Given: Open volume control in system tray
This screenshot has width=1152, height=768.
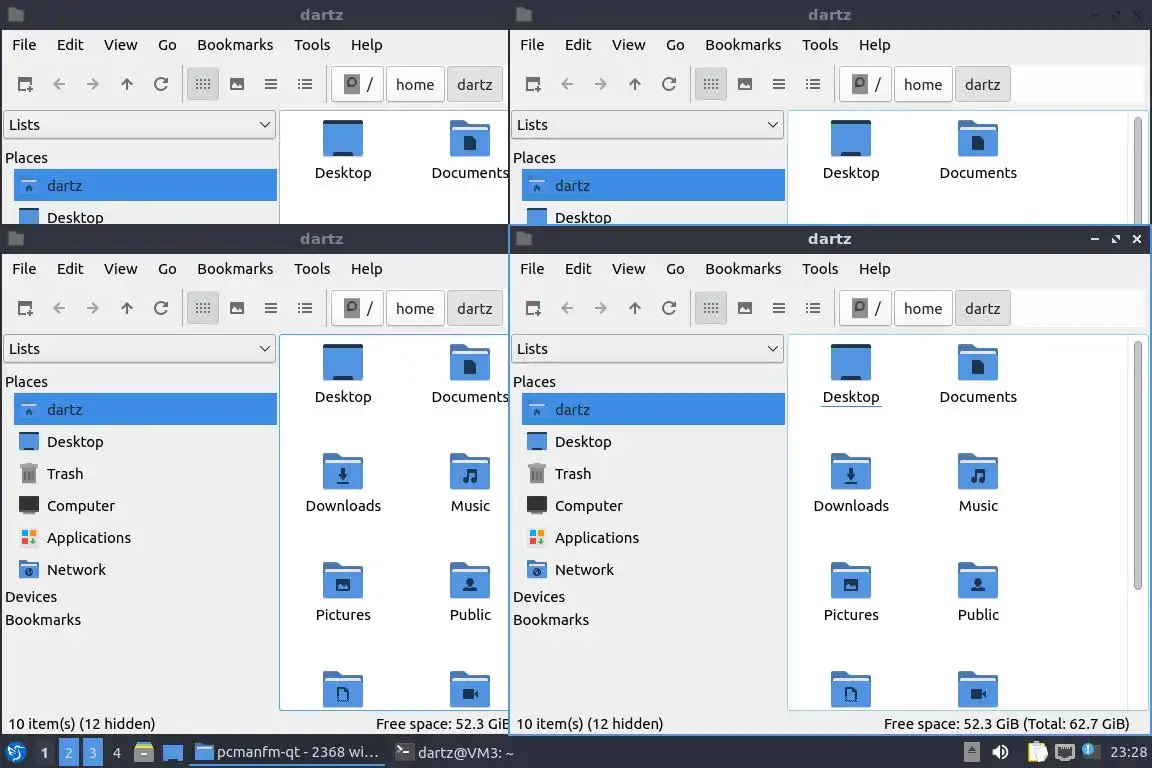Looking at the screenshot, I should point(1000,752).
